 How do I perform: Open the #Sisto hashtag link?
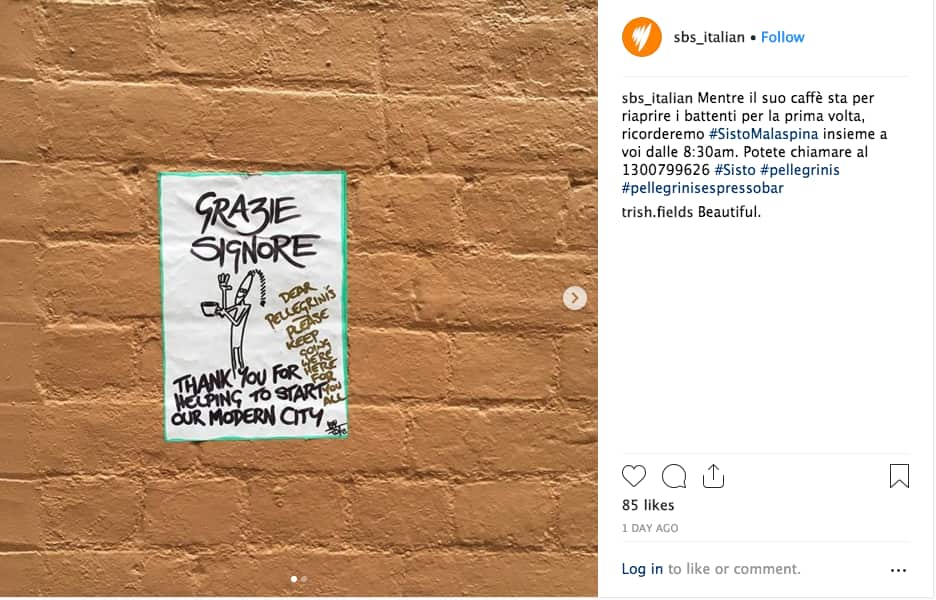[735, 170]
